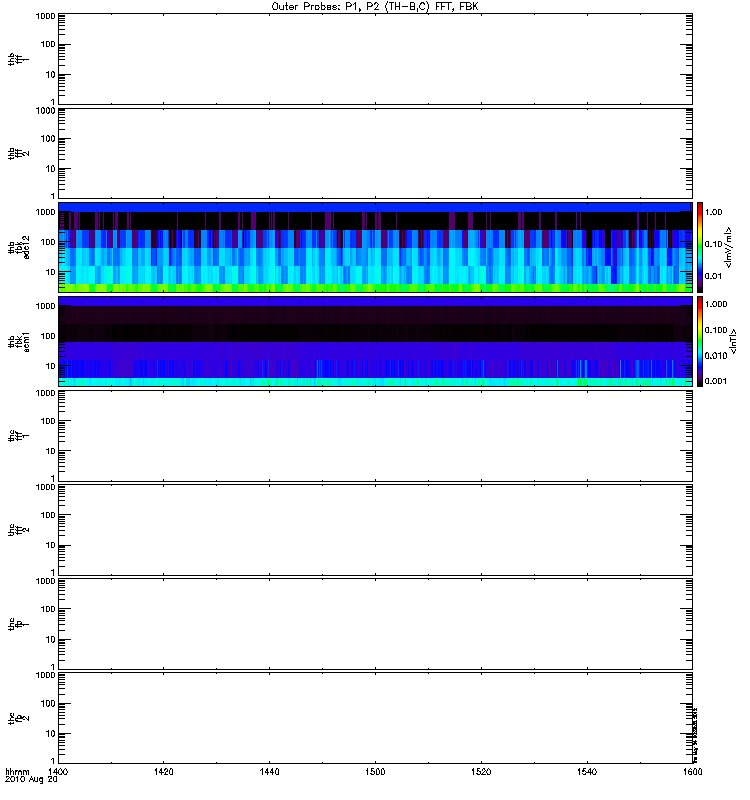
Task: Click the "thb fbk scm1" axis label
Action: [19, 341]
